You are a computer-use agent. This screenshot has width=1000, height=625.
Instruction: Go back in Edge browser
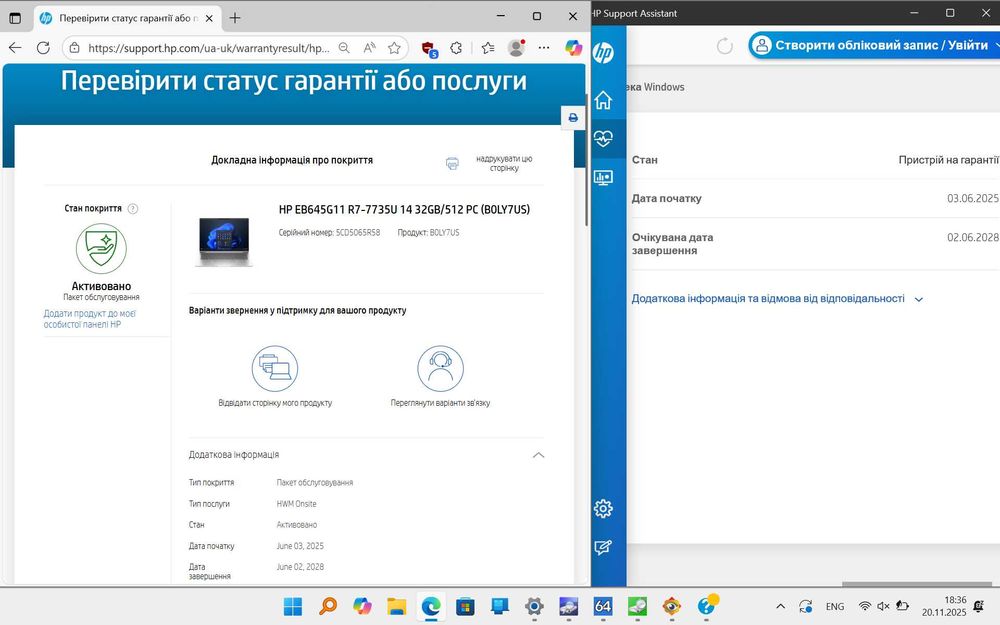point(15,48)
